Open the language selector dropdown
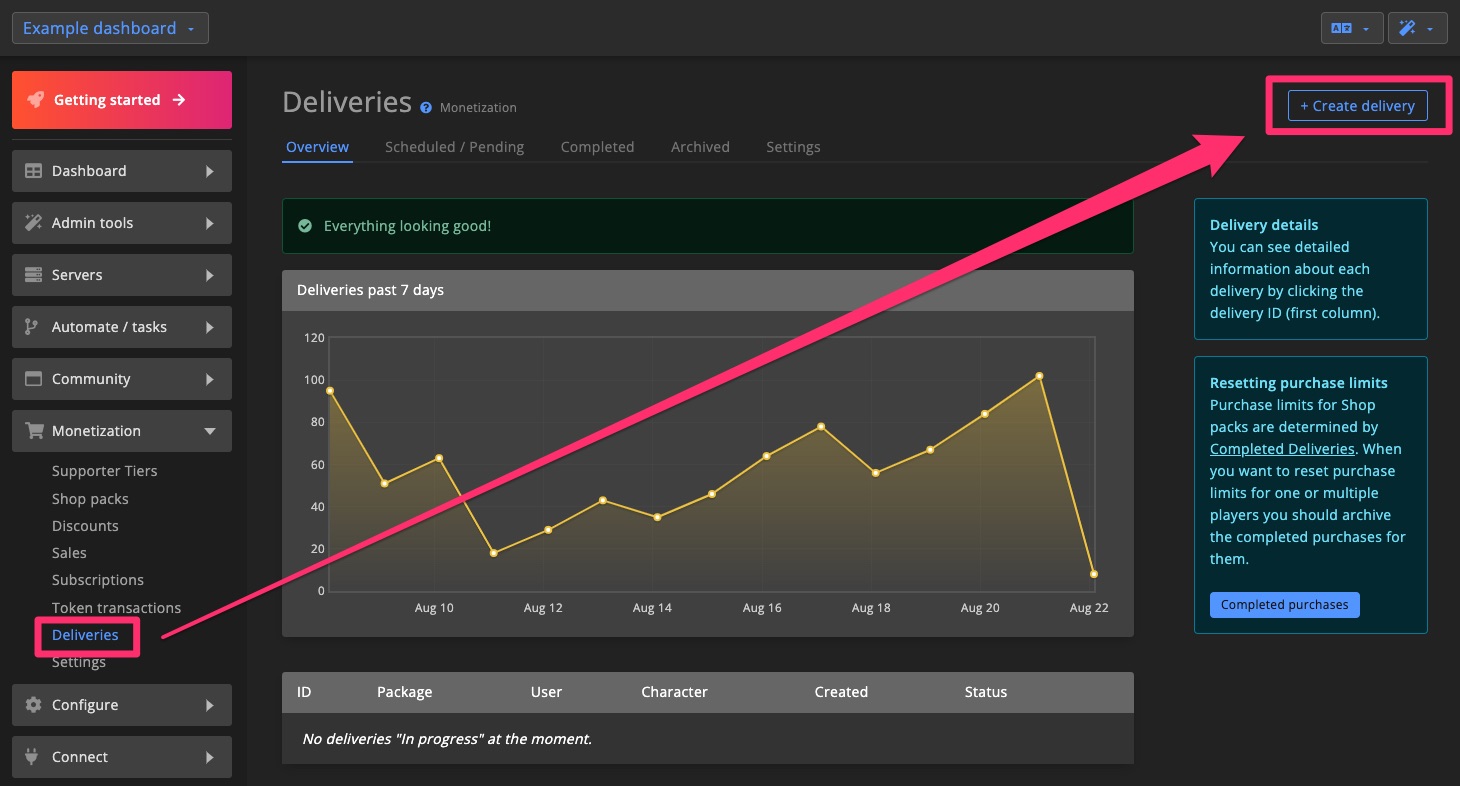 coord(1351,28)
